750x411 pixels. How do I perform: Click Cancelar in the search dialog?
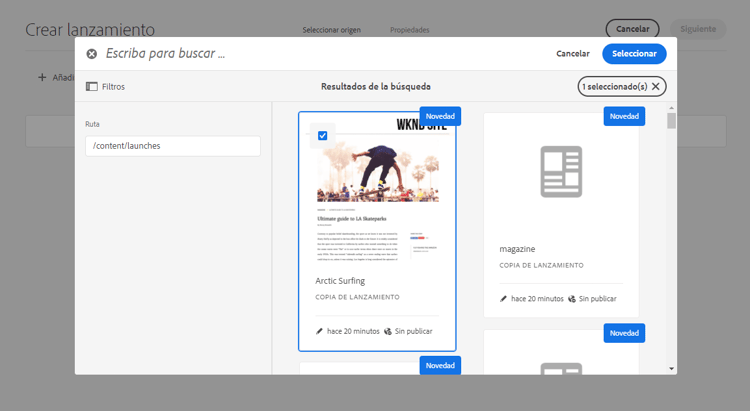(x=573, y=54)
